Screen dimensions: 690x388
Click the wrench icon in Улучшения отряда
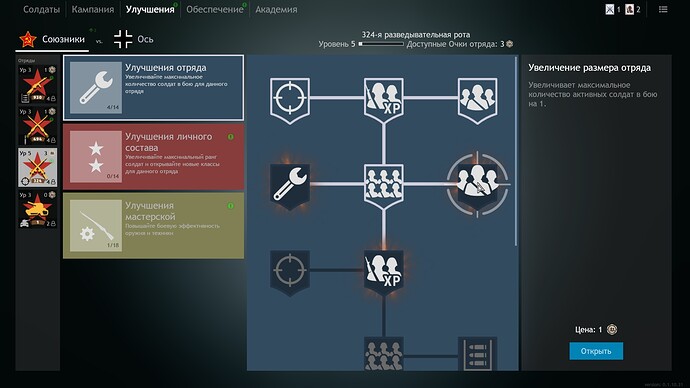(96, 88)
